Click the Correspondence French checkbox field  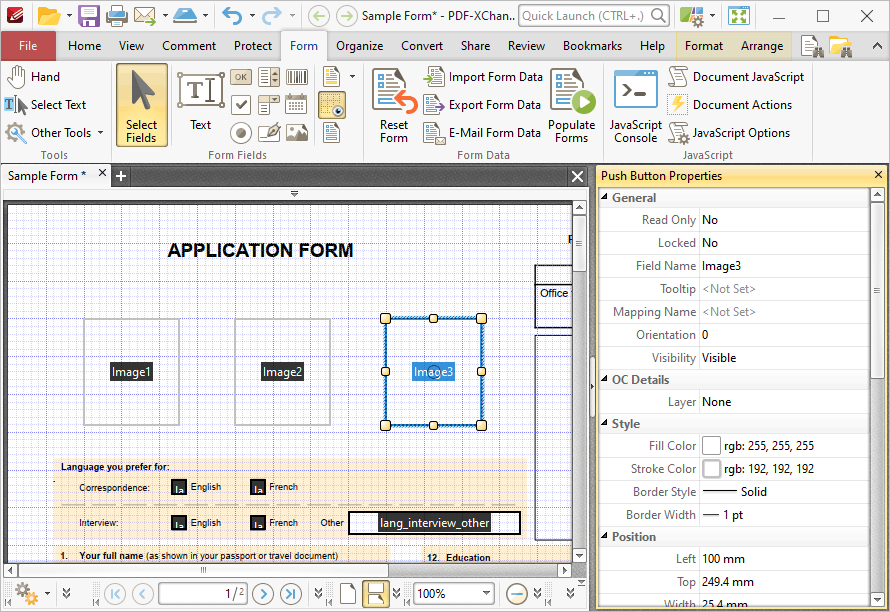(x=258, y=487)
